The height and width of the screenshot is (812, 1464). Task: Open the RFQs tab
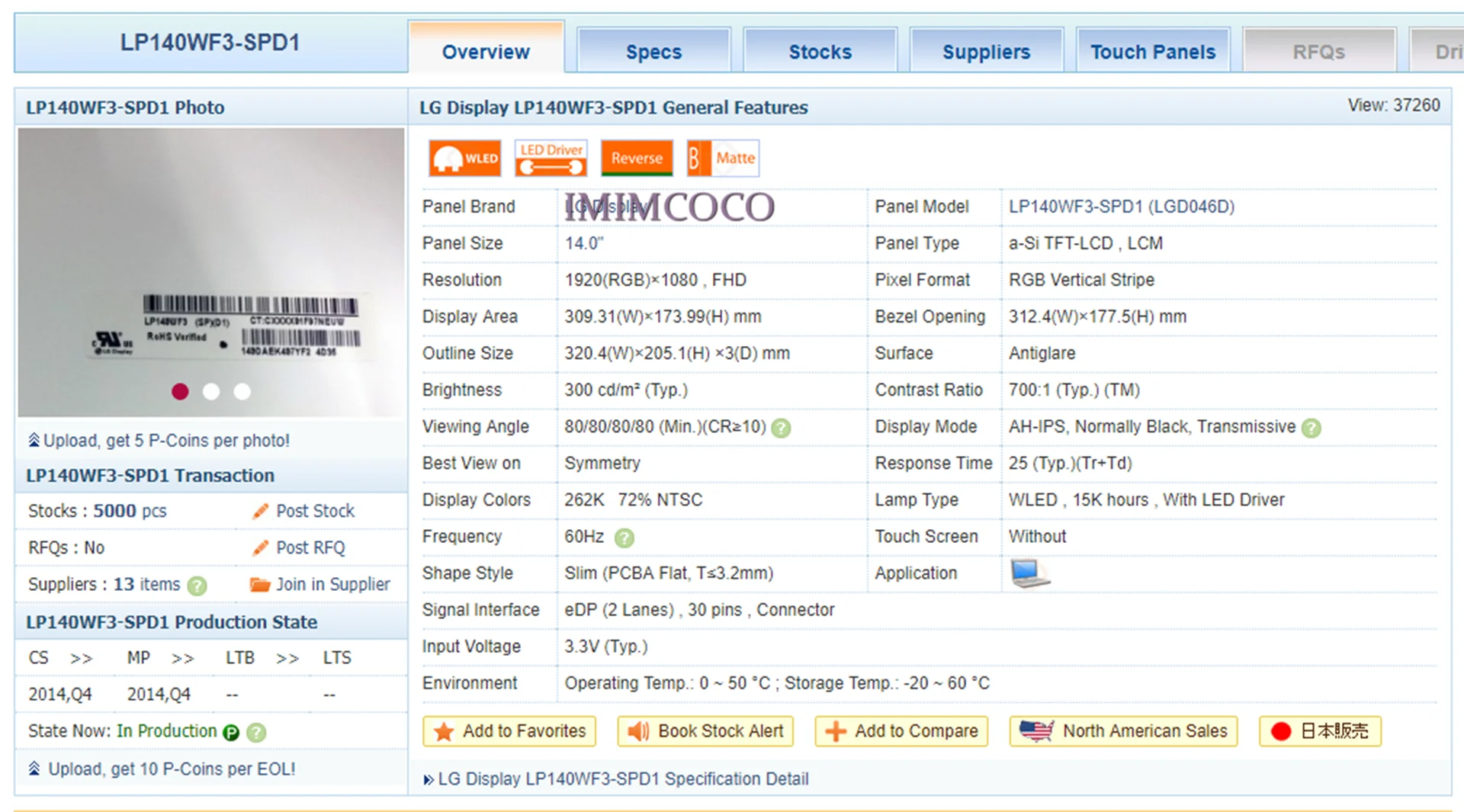point(1319,51)
